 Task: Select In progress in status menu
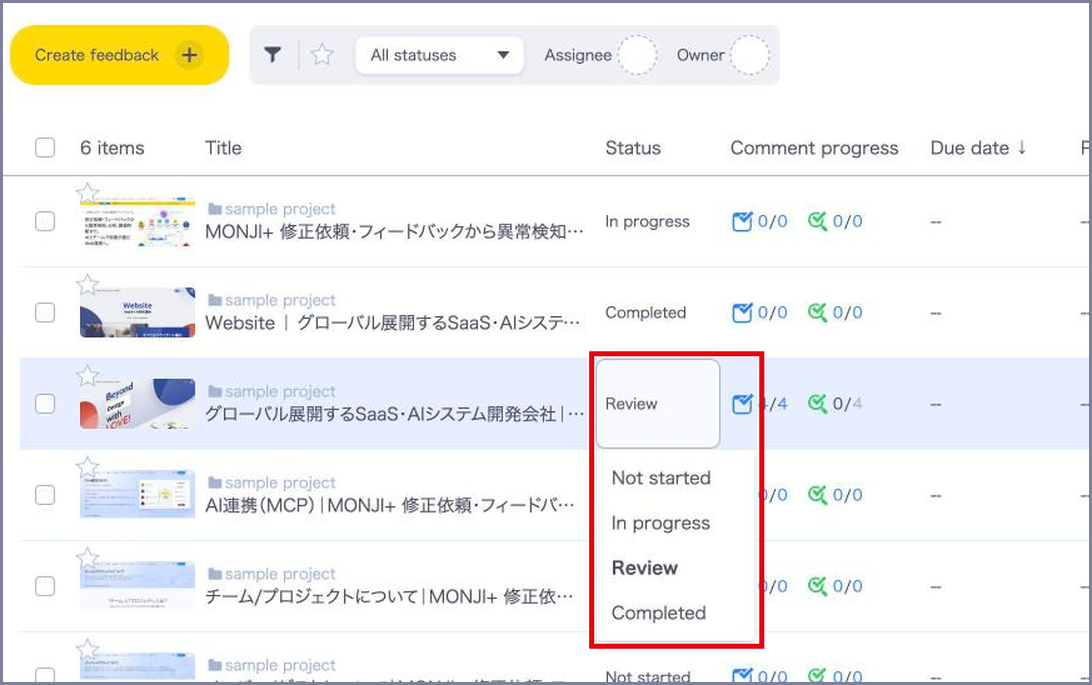661,523
